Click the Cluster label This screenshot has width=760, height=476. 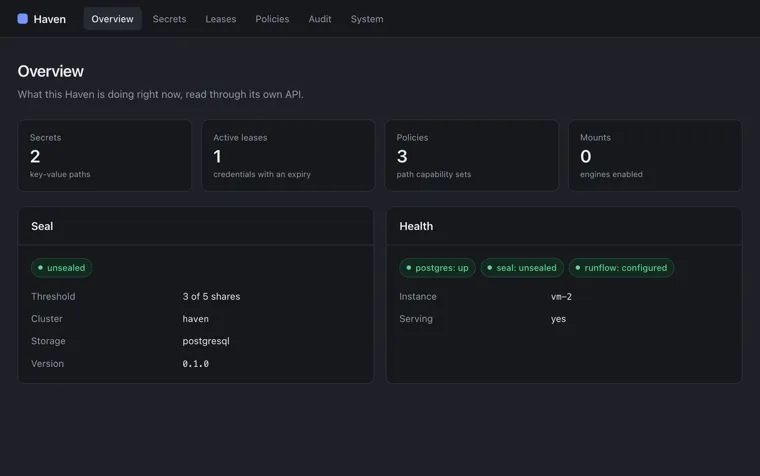pyautogui.click(x=47, y=319)
